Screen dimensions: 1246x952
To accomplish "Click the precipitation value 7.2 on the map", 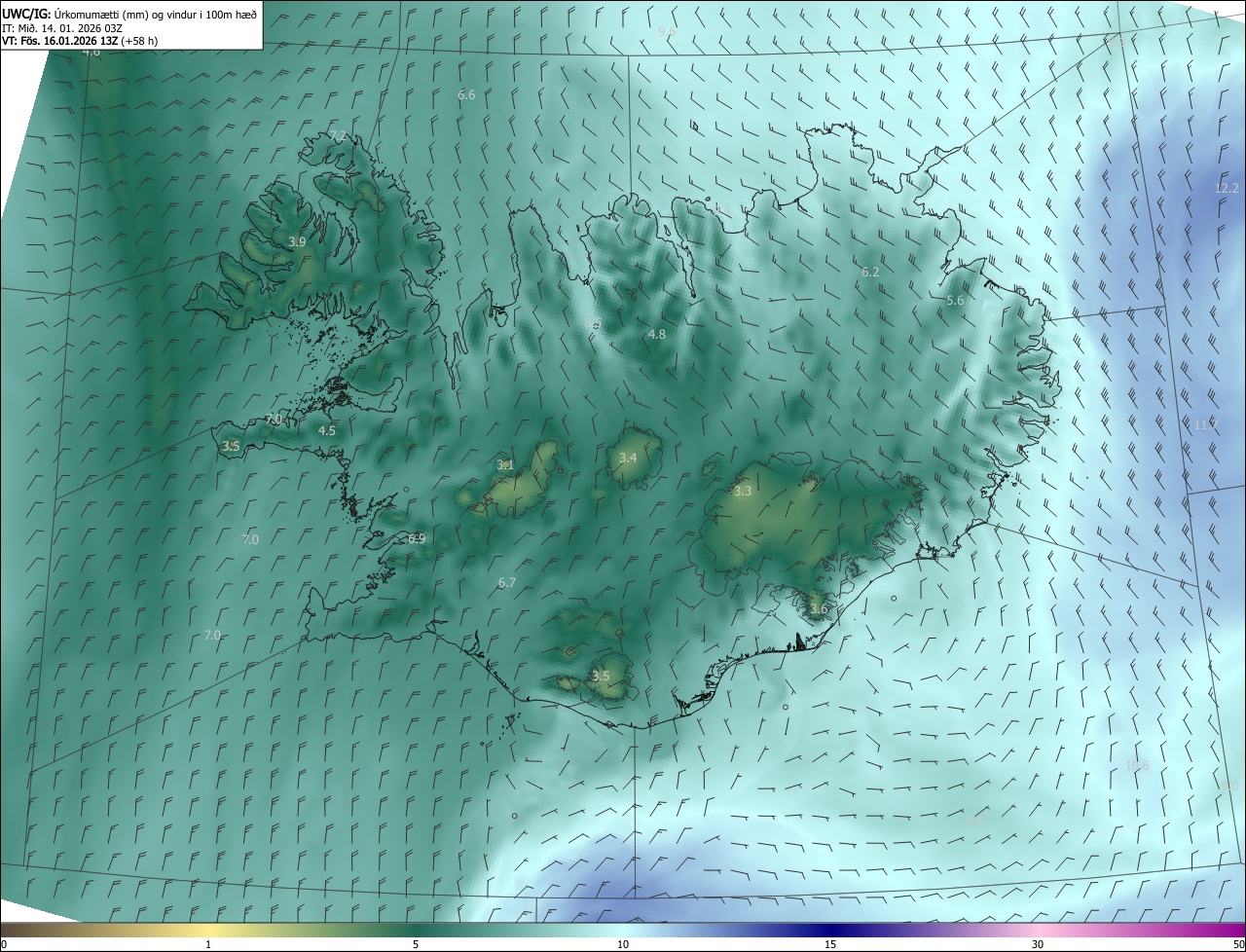I will point(338,136).
